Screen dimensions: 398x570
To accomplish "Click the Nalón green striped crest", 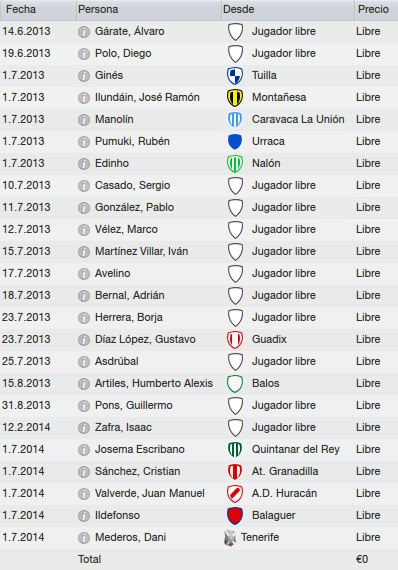I will pos(235,164).
